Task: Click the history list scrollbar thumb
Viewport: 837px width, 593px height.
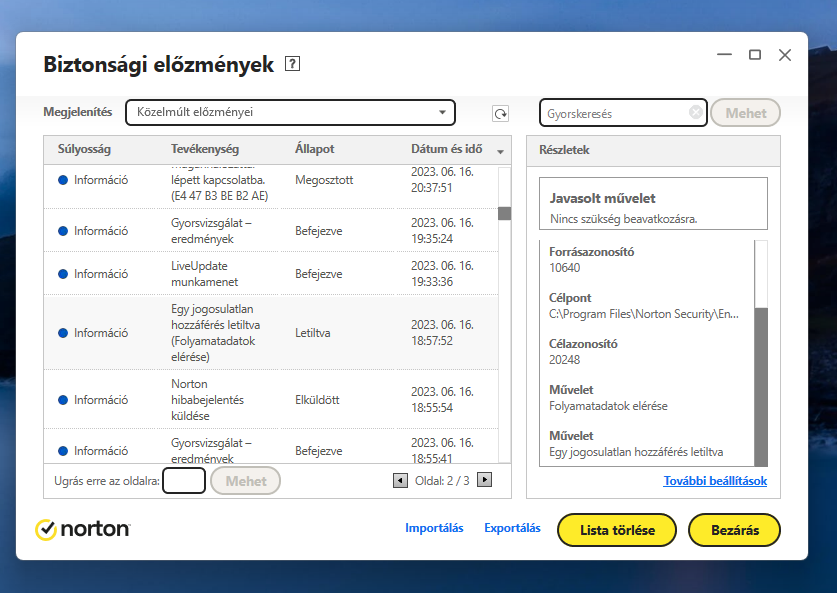Action: coord(504,213)
